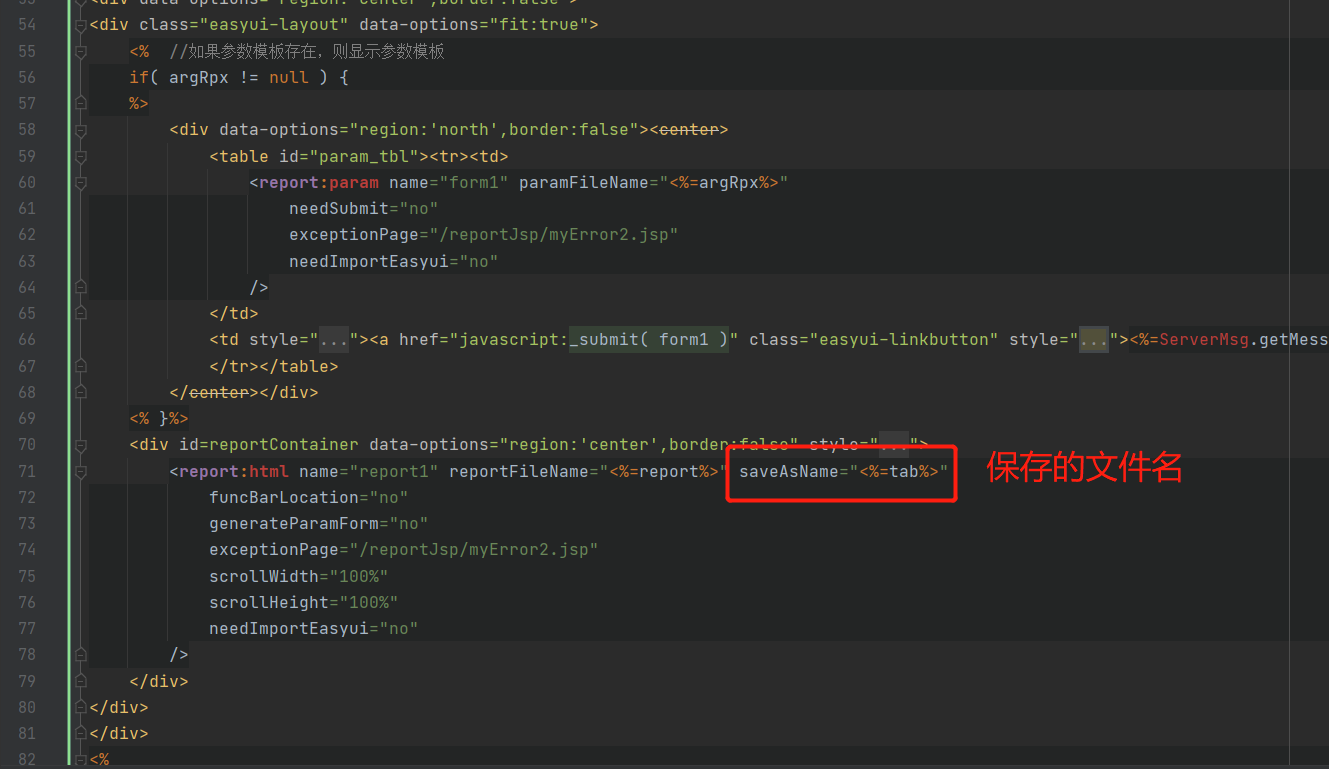Expand folded linkbutton style value on line 66
This screenshot has height=769, width=1329.
1094,340
